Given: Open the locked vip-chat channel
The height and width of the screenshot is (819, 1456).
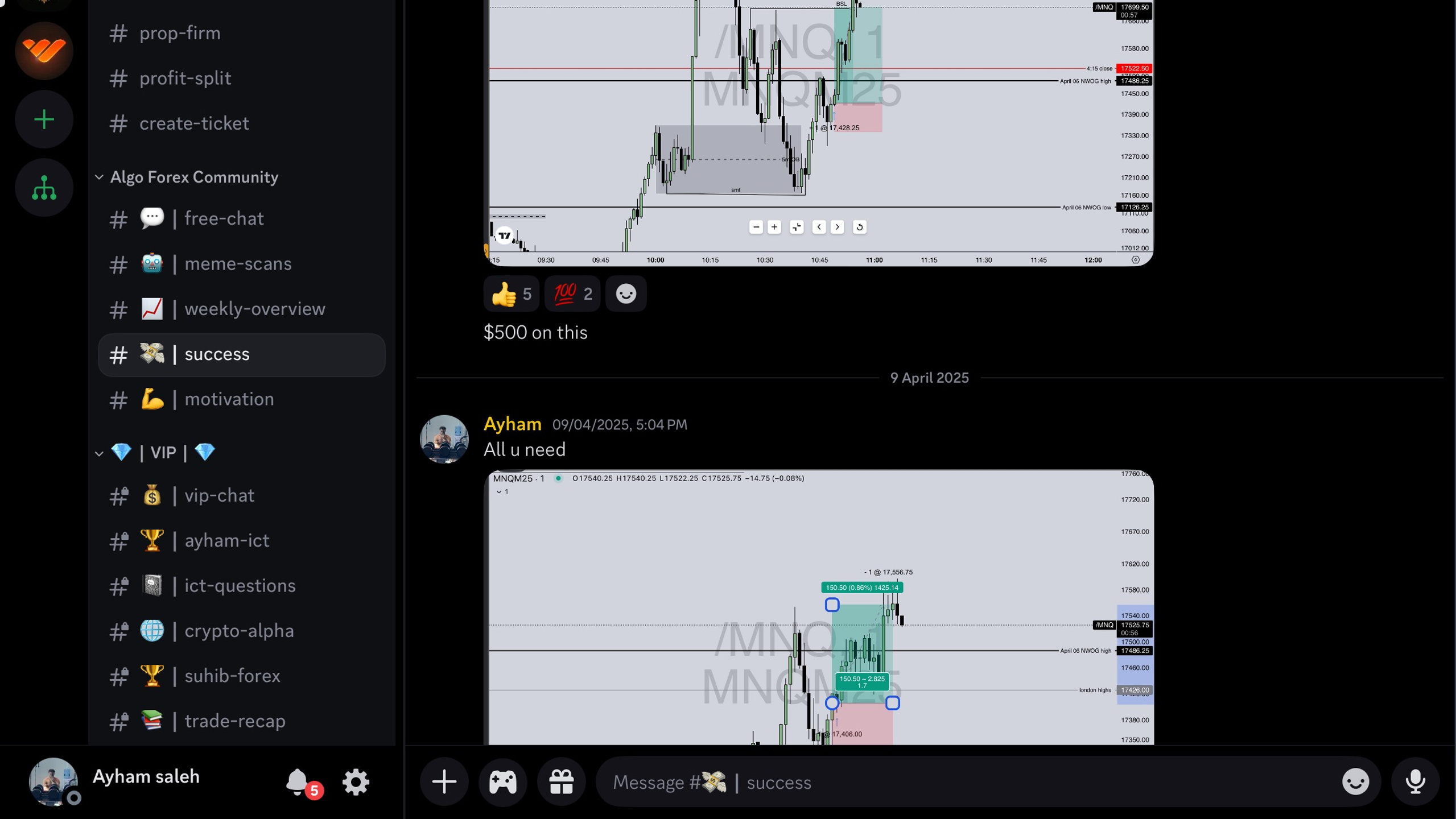Looking at the screenshot, I should click(242, 495).
